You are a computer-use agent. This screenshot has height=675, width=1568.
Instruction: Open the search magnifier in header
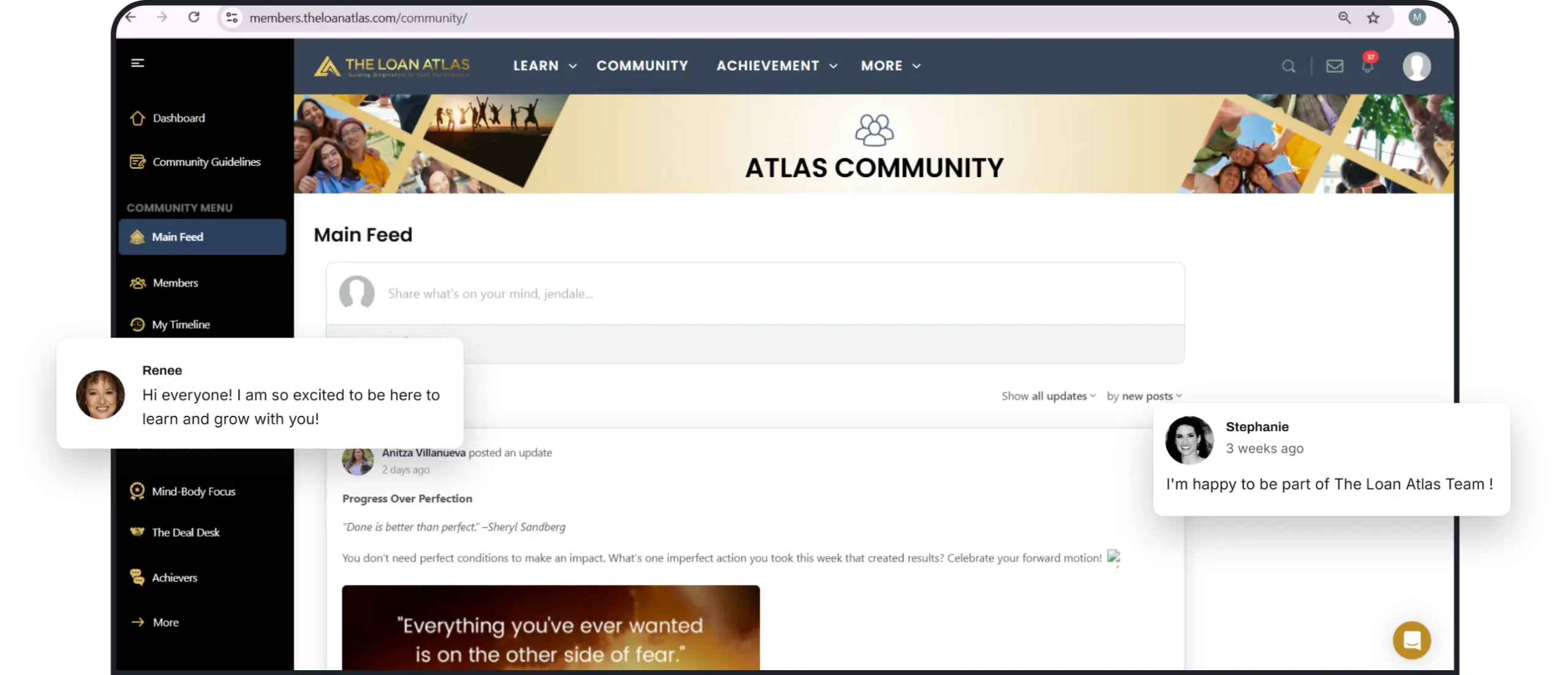tap(1288, 66)
